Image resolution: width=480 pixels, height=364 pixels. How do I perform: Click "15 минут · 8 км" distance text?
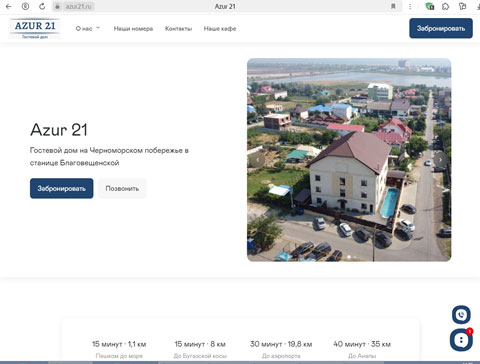point(200,344)
